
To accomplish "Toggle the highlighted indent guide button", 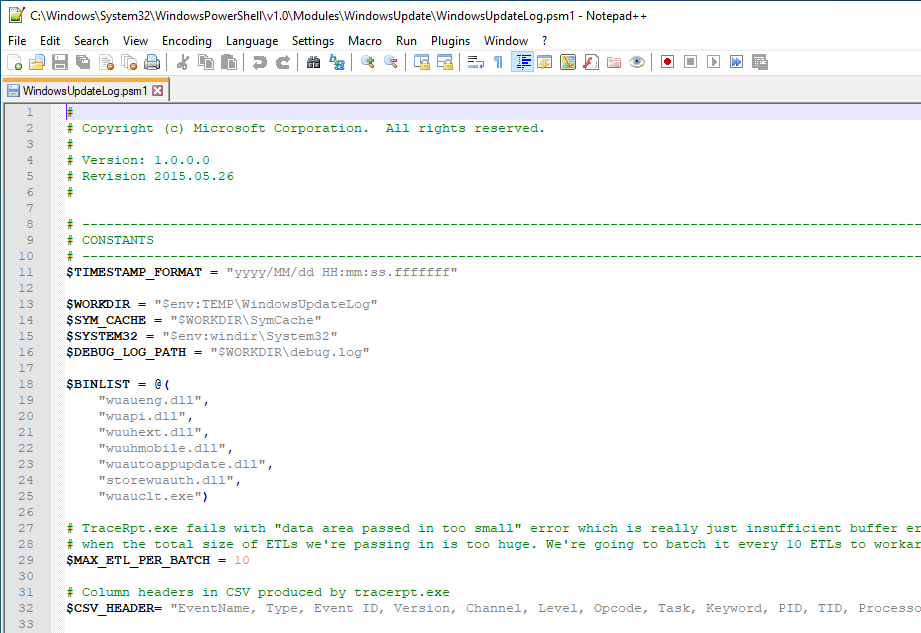I will pos(522,62).
